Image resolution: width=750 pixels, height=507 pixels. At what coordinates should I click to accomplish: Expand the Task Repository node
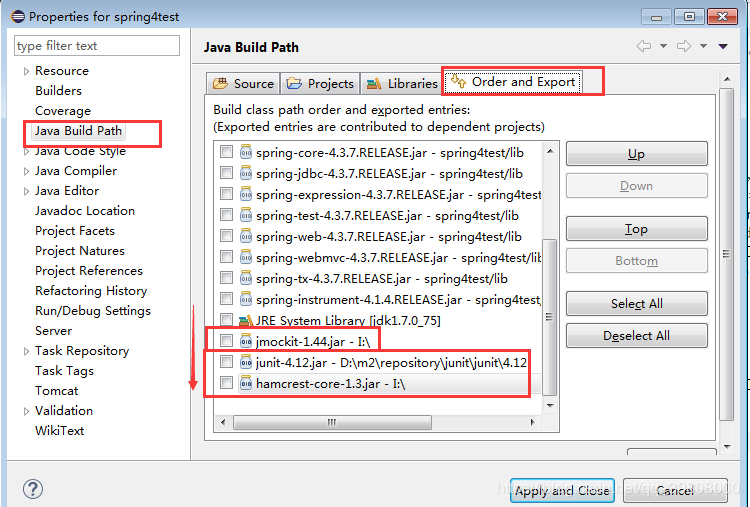(26, 352)
